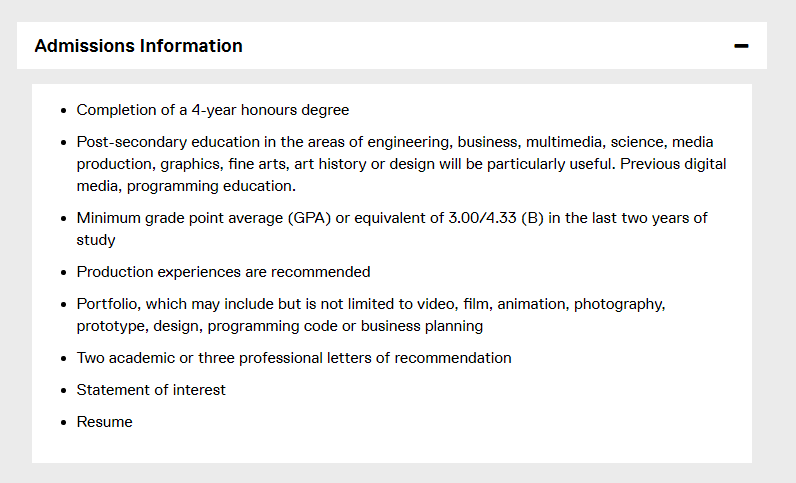Select the Portfolio requirement text
Image resolution: width=796 pixels, height=483 pixels.
[370, 304]
